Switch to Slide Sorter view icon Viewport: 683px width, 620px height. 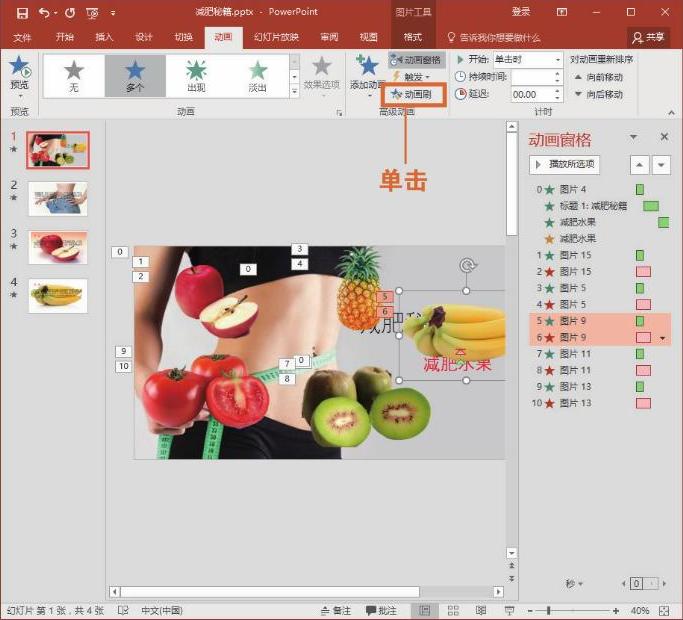click(453, 610)
